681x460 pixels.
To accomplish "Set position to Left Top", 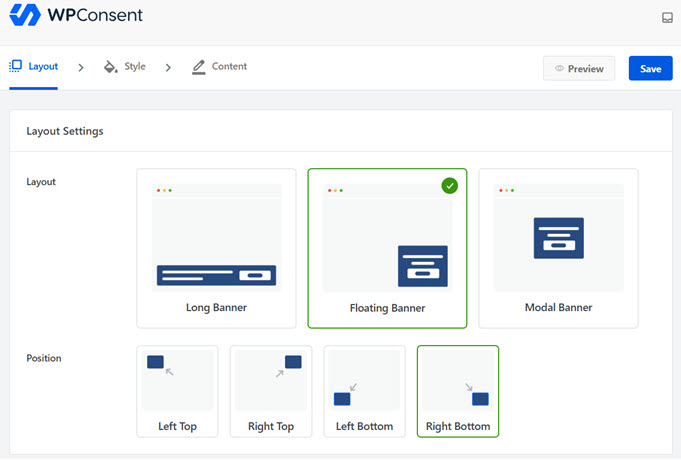I will click(x=177, y=426).
